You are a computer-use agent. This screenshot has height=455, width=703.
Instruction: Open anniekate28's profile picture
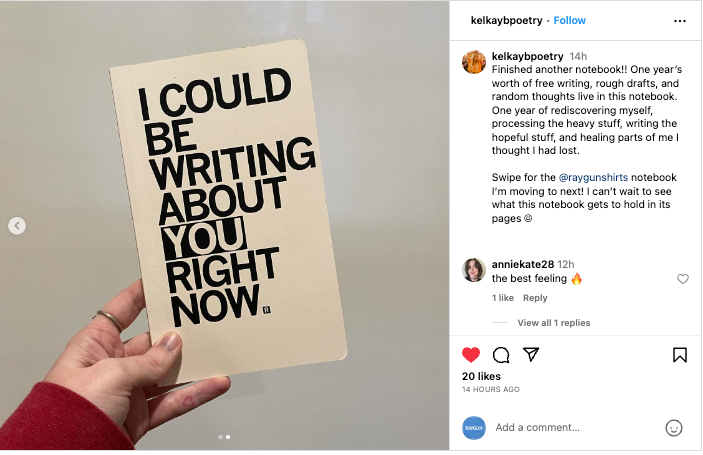pyautogui.click(x=474, y=270)
